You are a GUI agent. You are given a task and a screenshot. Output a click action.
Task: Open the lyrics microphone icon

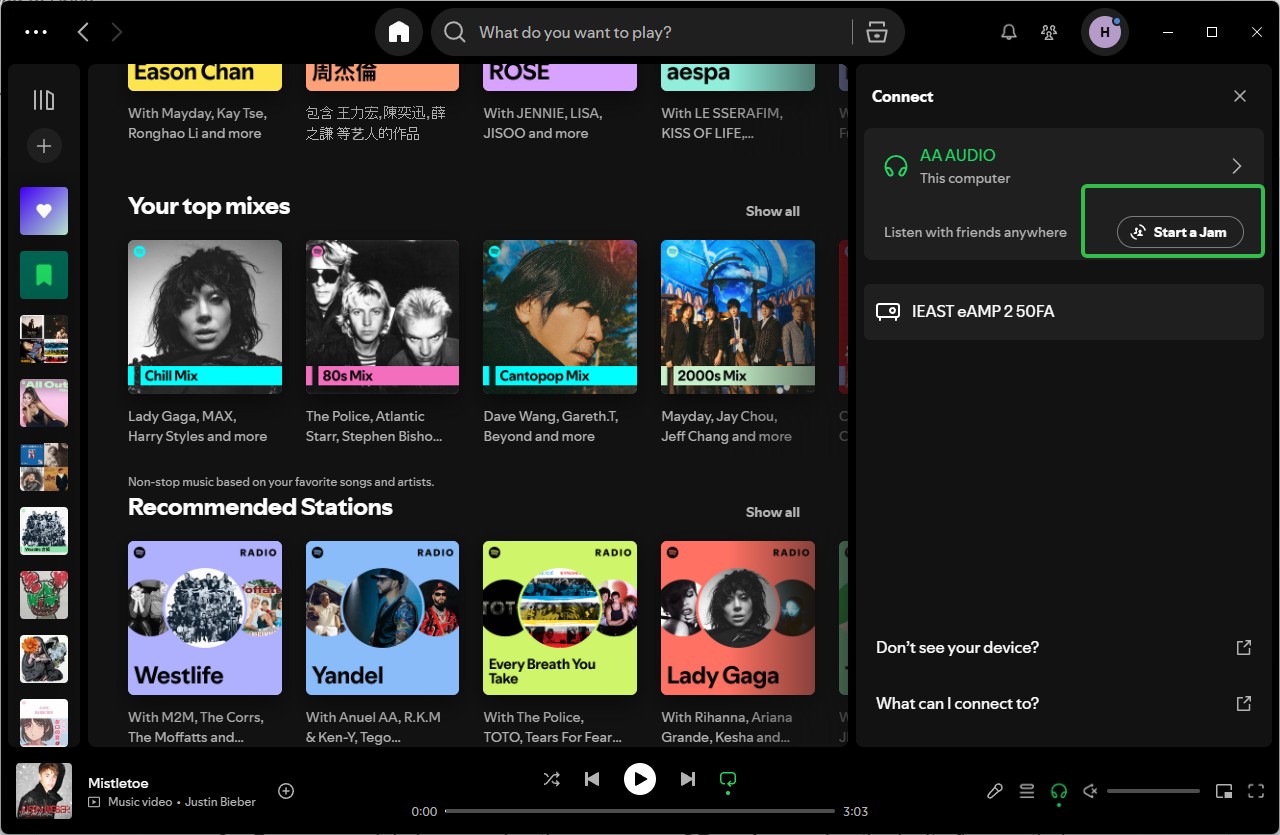pyautogui.click(x=994, y=791)
